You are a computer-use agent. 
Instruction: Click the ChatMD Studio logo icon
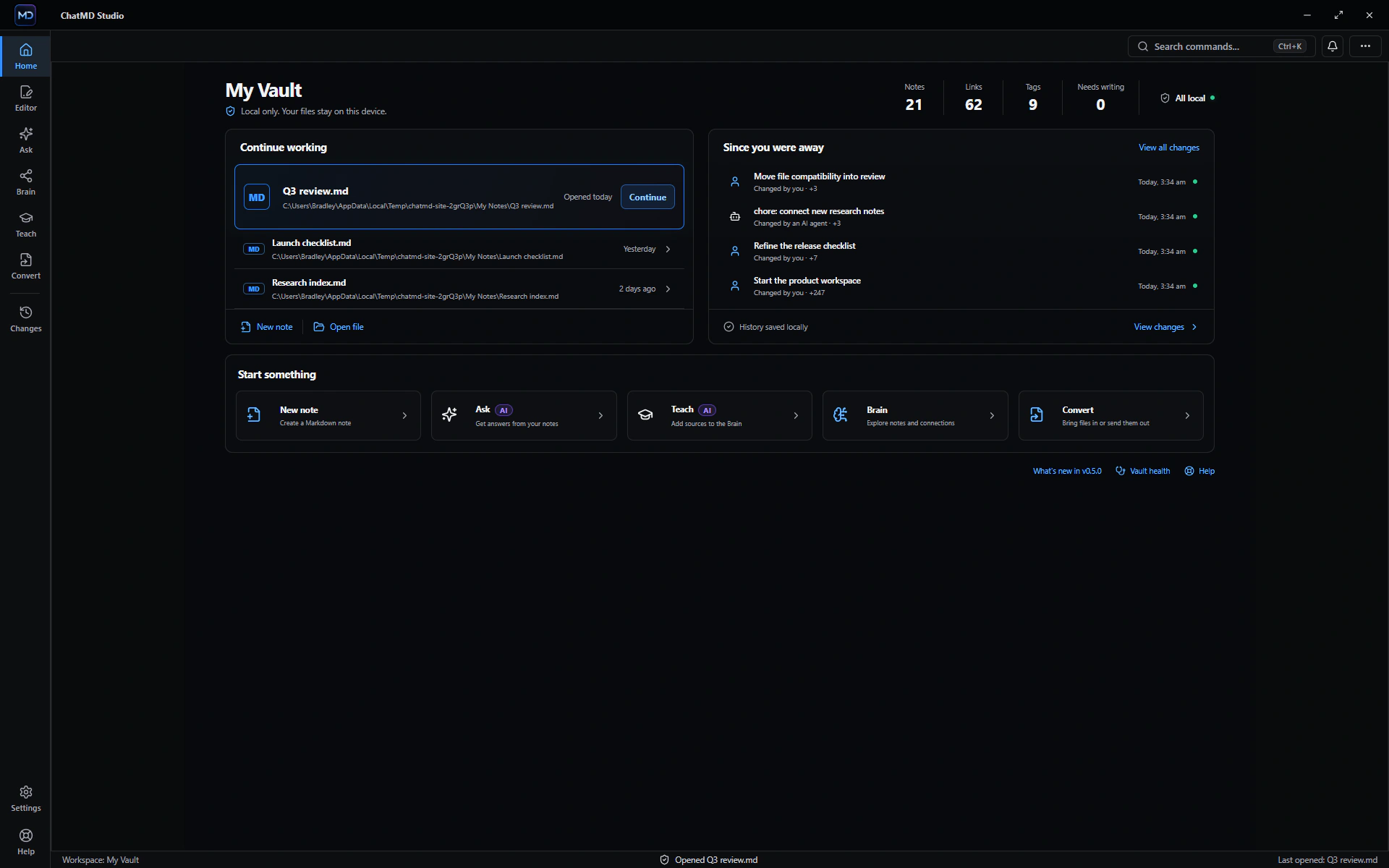coord(25,14)
